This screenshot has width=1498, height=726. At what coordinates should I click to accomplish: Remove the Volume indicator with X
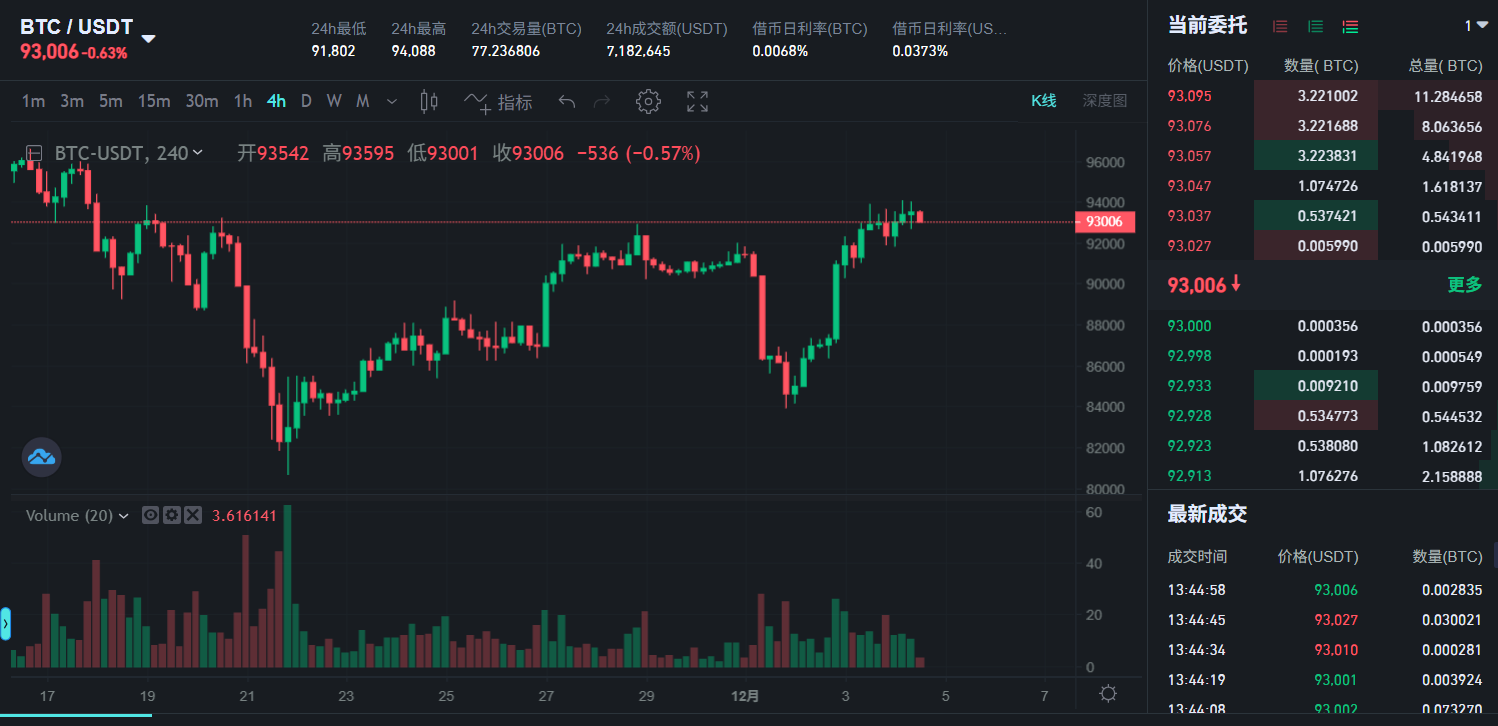click(193, 515)
